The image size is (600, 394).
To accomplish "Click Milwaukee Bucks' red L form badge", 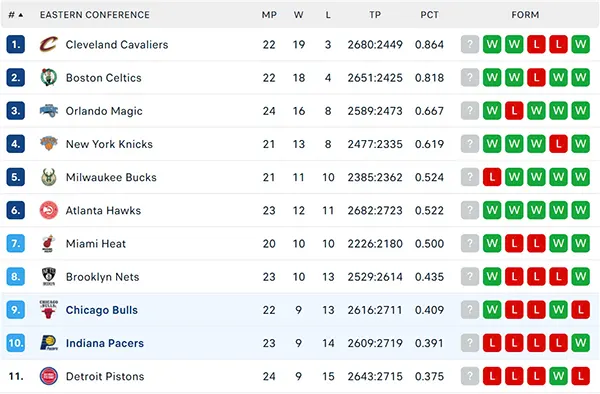I will point(492,177).
